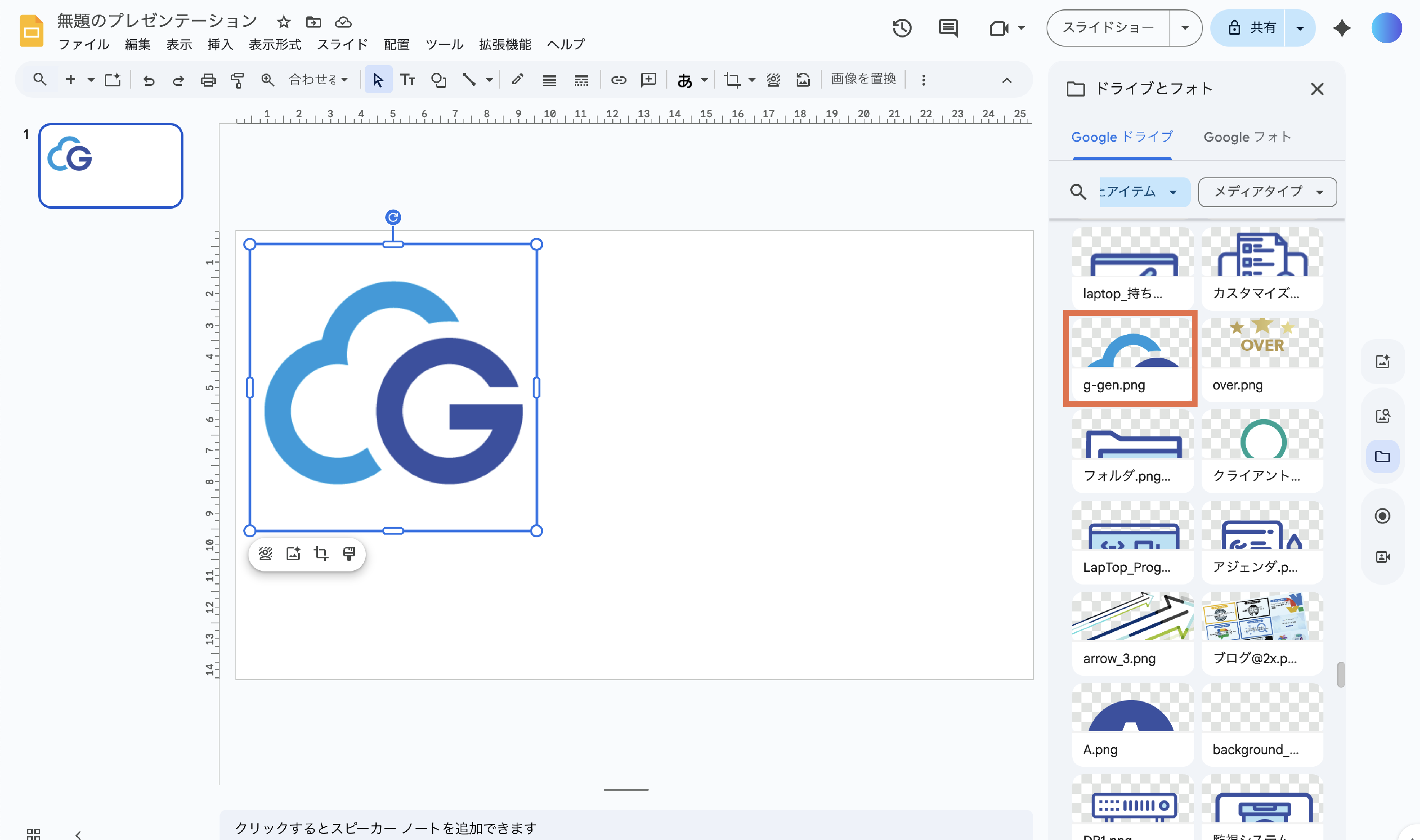Click the Gemini sparkle icon
This screenshot has height=840, width=1420.
1341,28
